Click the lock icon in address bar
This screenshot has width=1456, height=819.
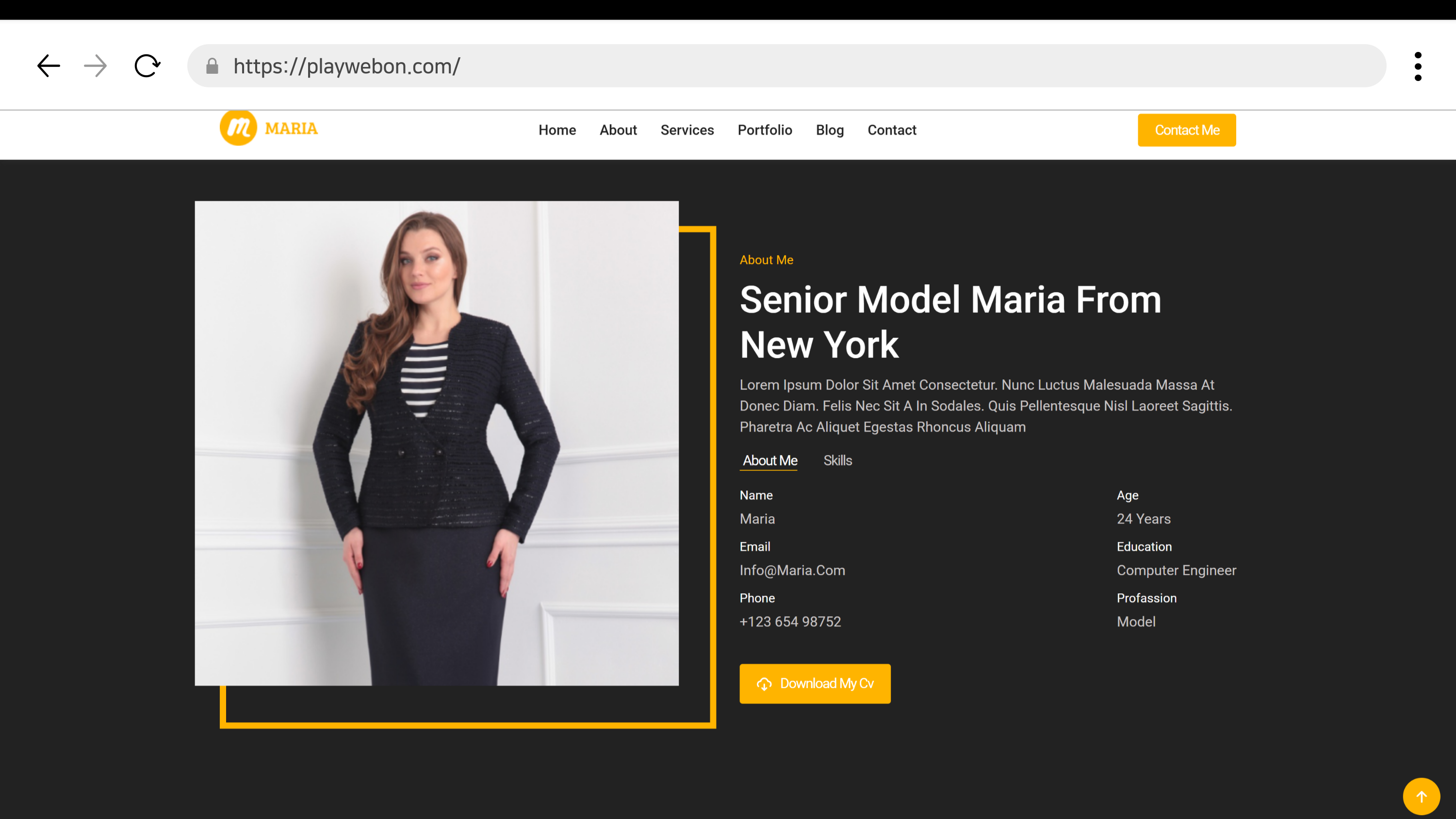212,66
